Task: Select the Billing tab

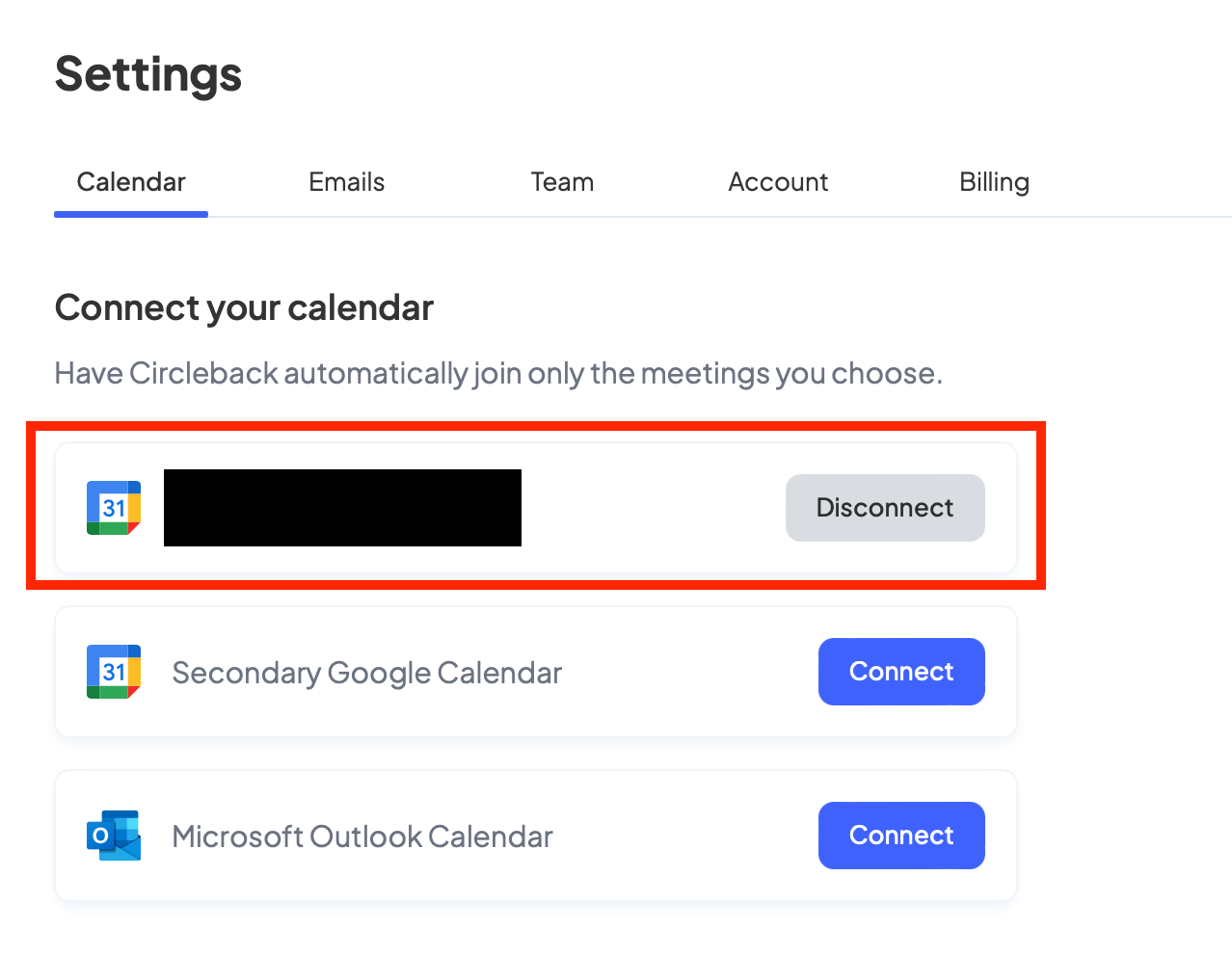Action: pyautogui.click(x=994, y=182)
